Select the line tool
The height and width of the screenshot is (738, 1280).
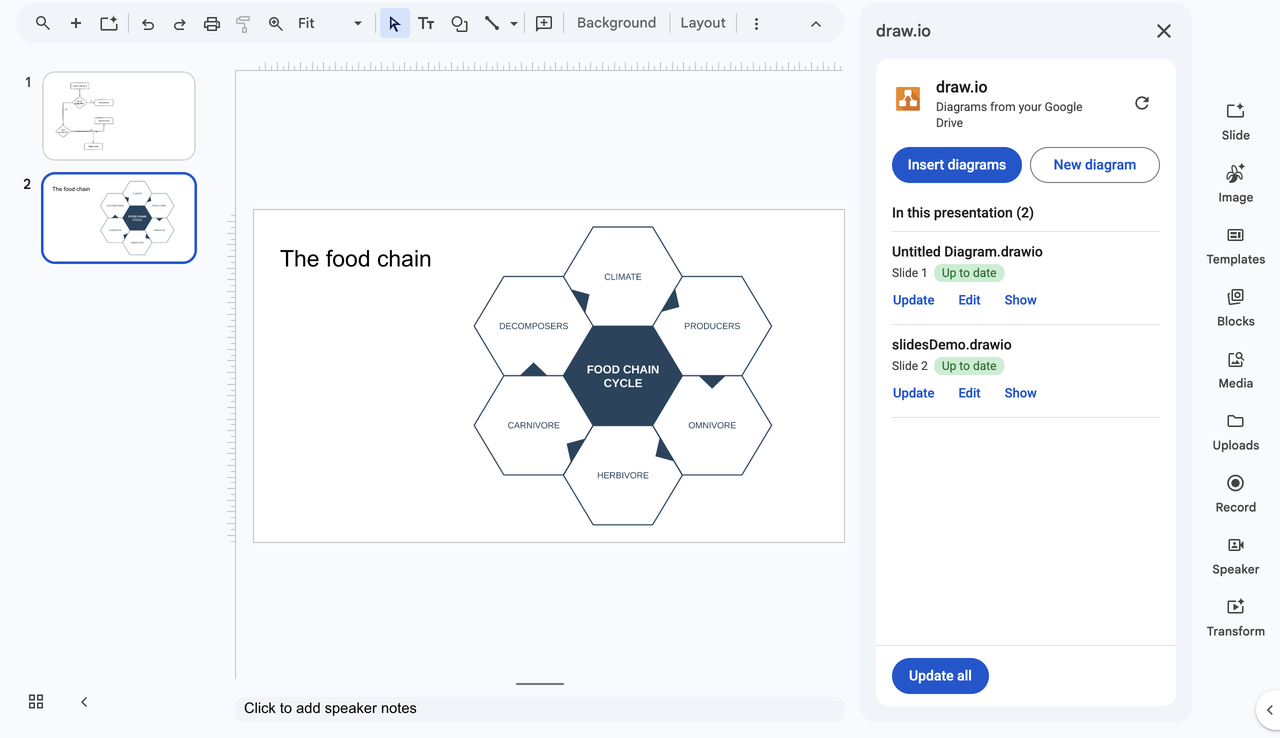point(492,23)
